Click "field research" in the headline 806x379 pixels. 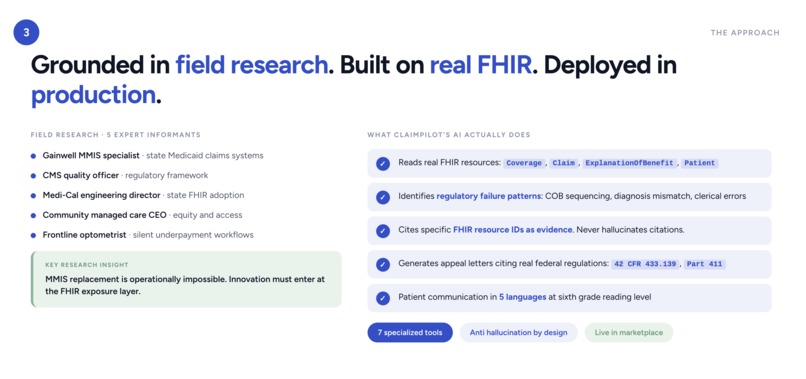point(252,65)
